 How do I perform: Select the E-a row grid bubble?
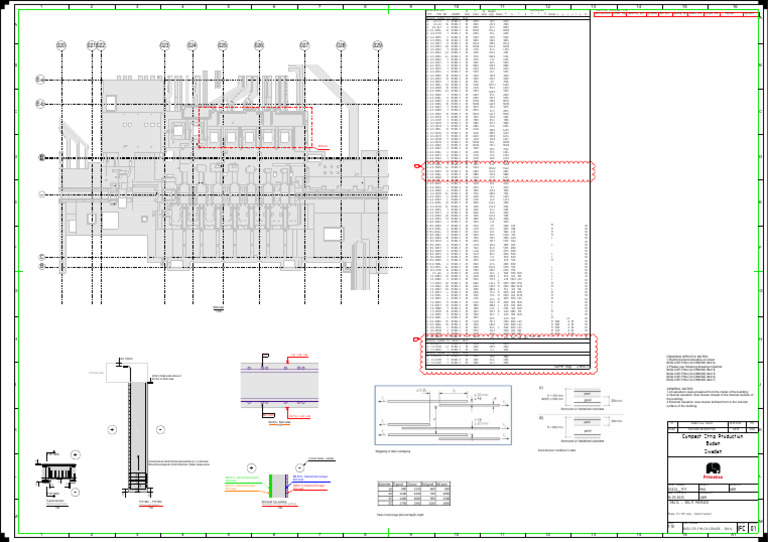pos(41,80)
